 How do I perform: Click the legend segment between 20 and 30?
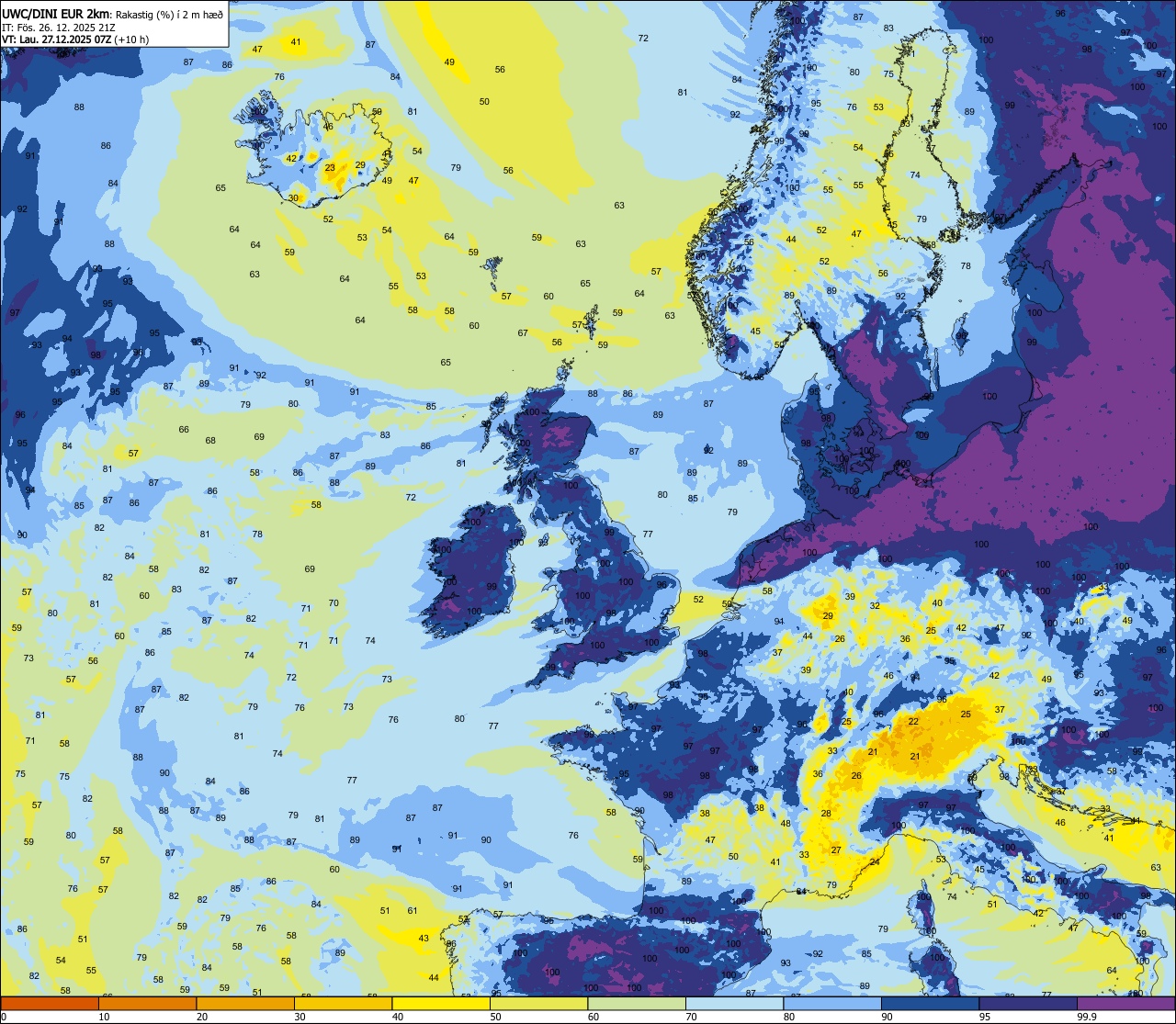point(245,1004)
